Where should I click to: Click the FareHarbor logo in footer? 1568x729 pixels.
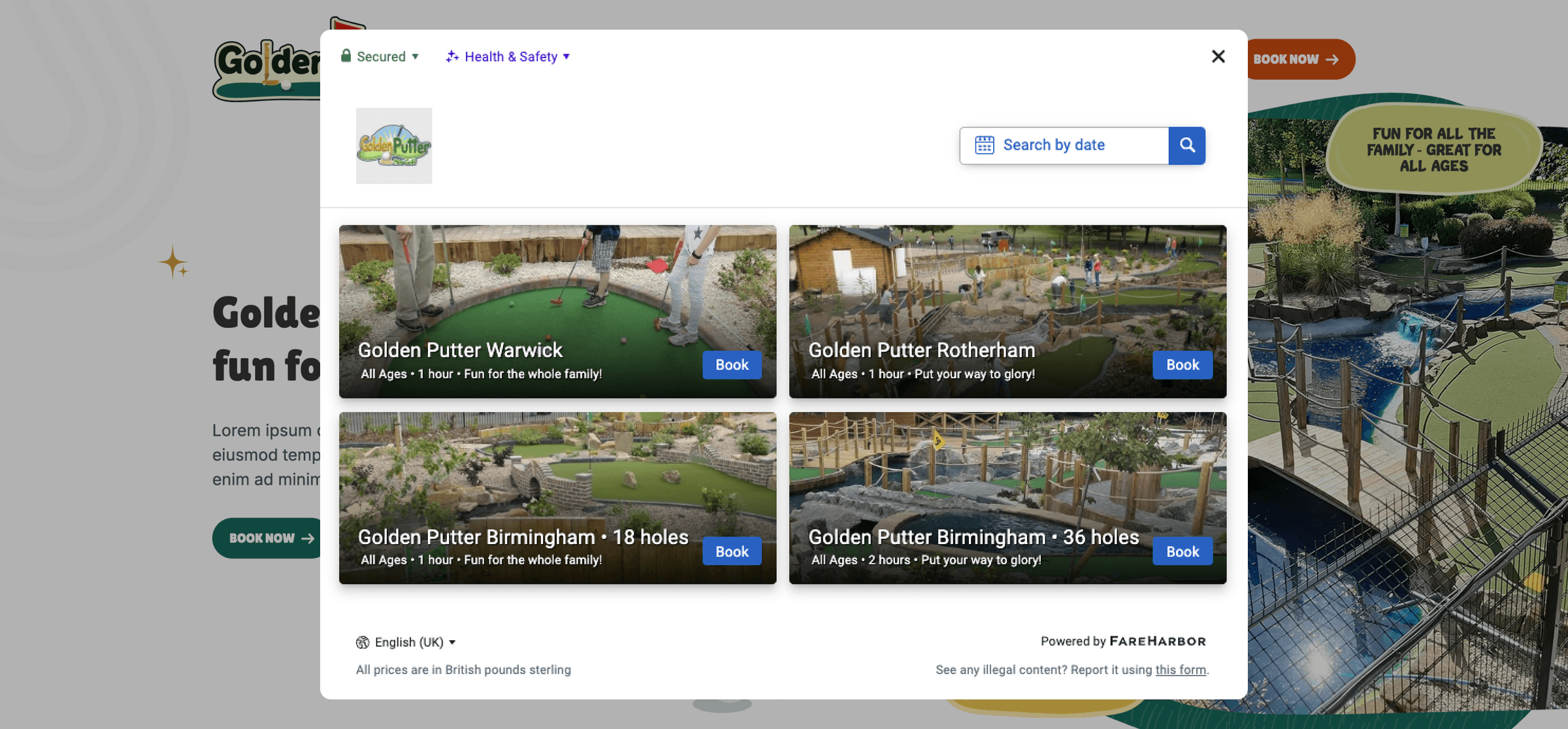[1158, 641]
